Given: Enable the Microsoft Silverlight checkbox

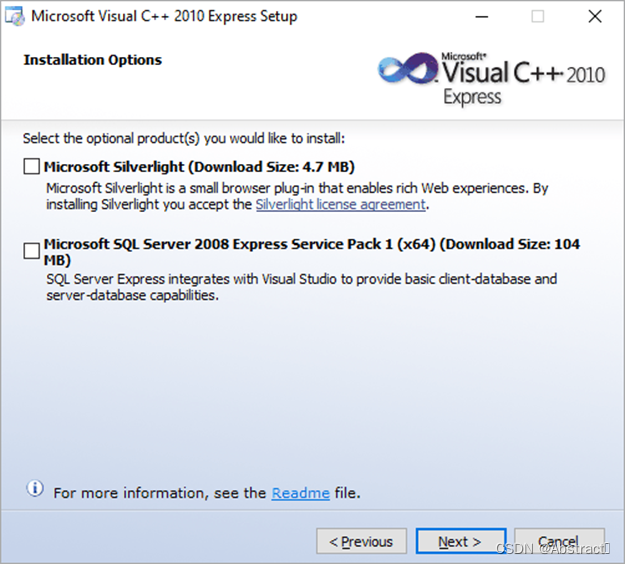Looking at the screenshot, I should click(x=32, y=167).
